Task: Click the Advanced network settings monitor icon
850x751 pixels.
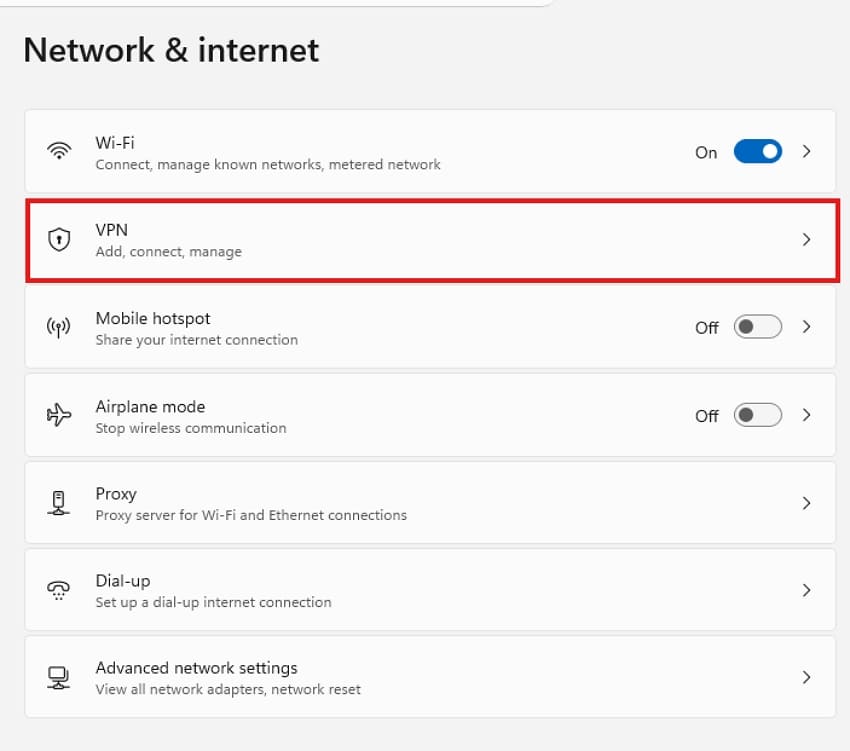Action: coord(59,677)
